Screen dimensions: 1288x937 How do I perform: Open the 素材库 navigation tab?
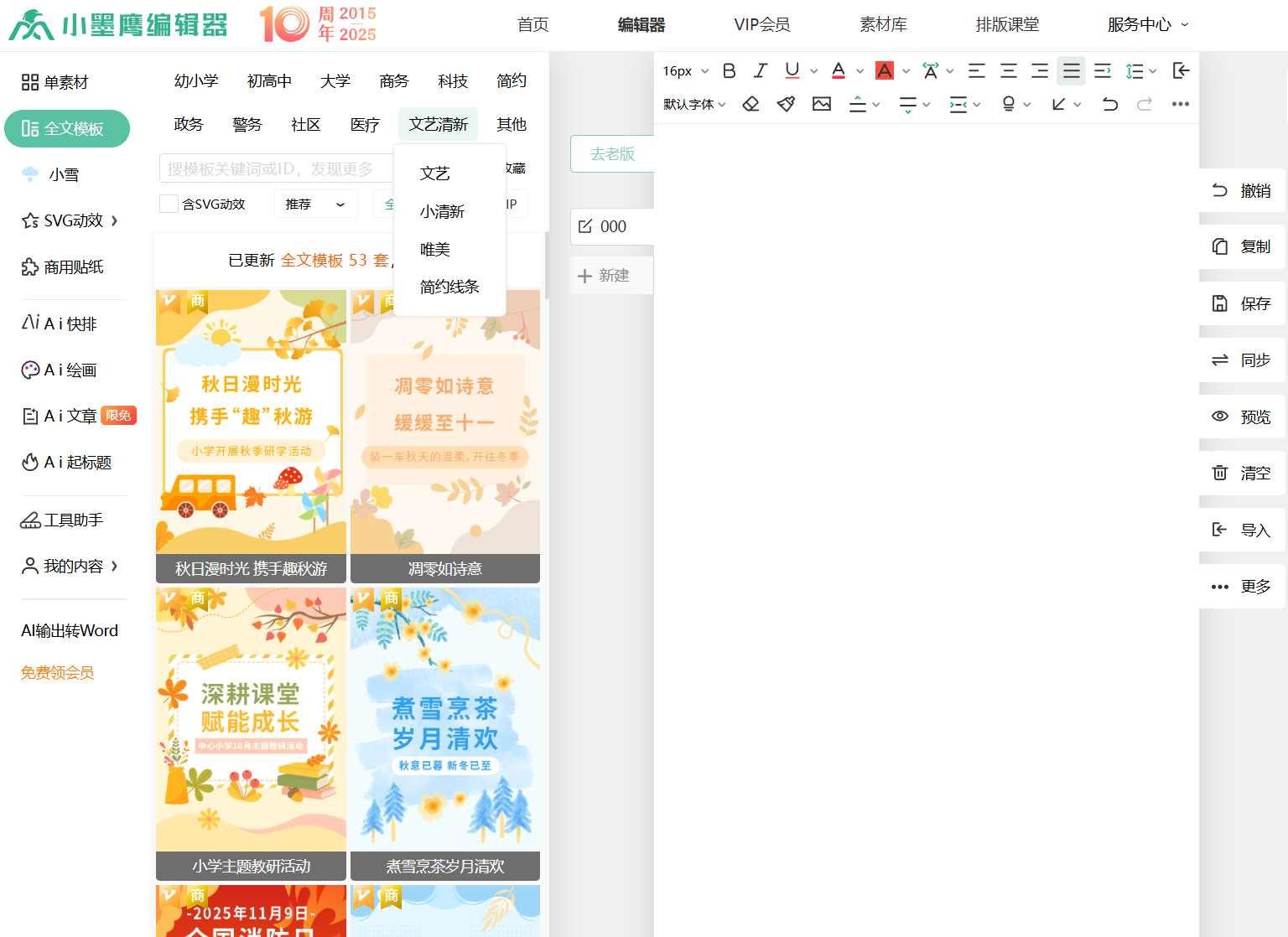(883, 25)
